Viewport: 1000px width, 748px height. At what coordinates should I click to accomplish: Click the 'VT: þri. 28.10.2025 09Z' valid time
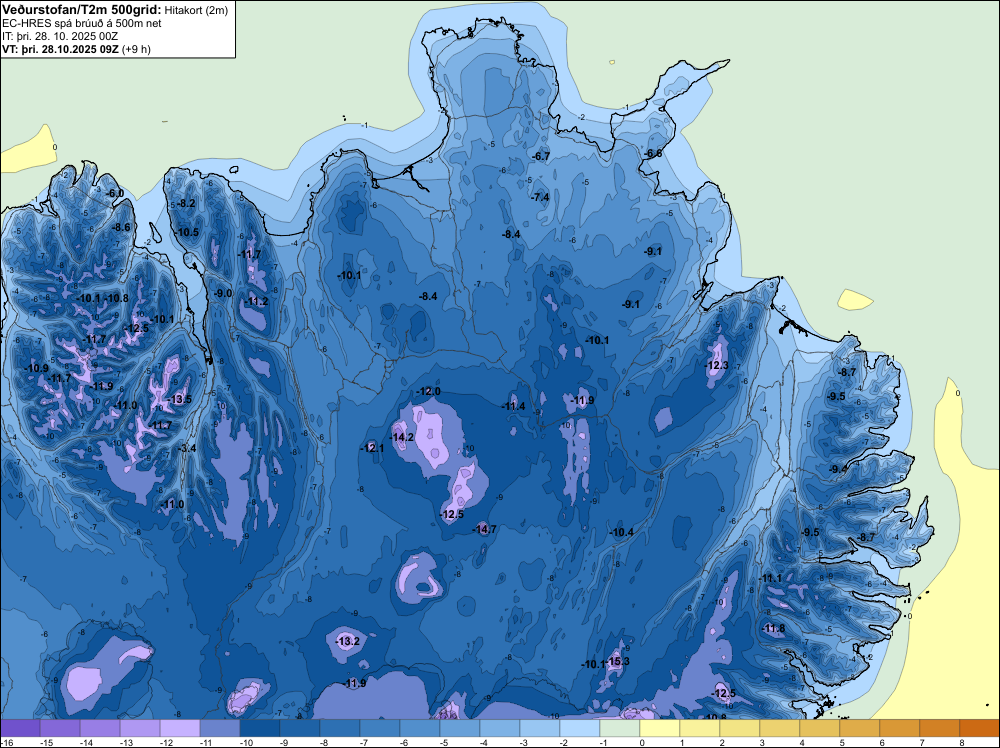click(x=61, y=49)
